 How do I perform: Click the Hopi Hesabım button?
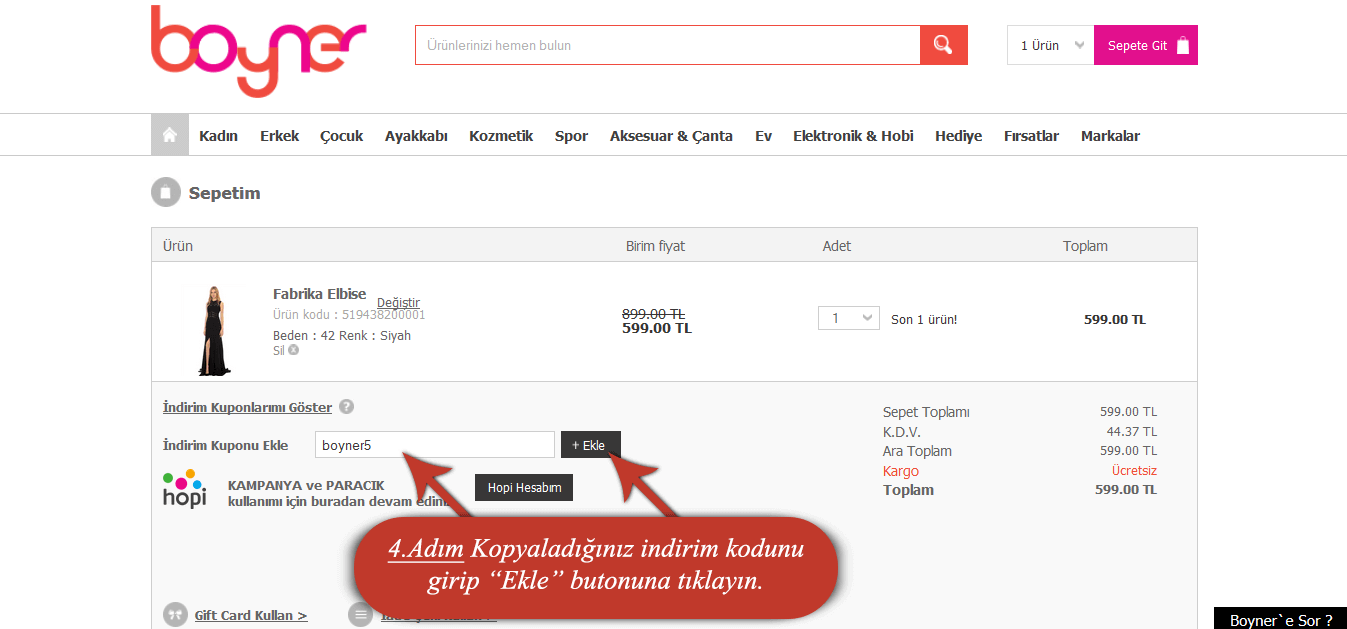[x=524, y=488]
